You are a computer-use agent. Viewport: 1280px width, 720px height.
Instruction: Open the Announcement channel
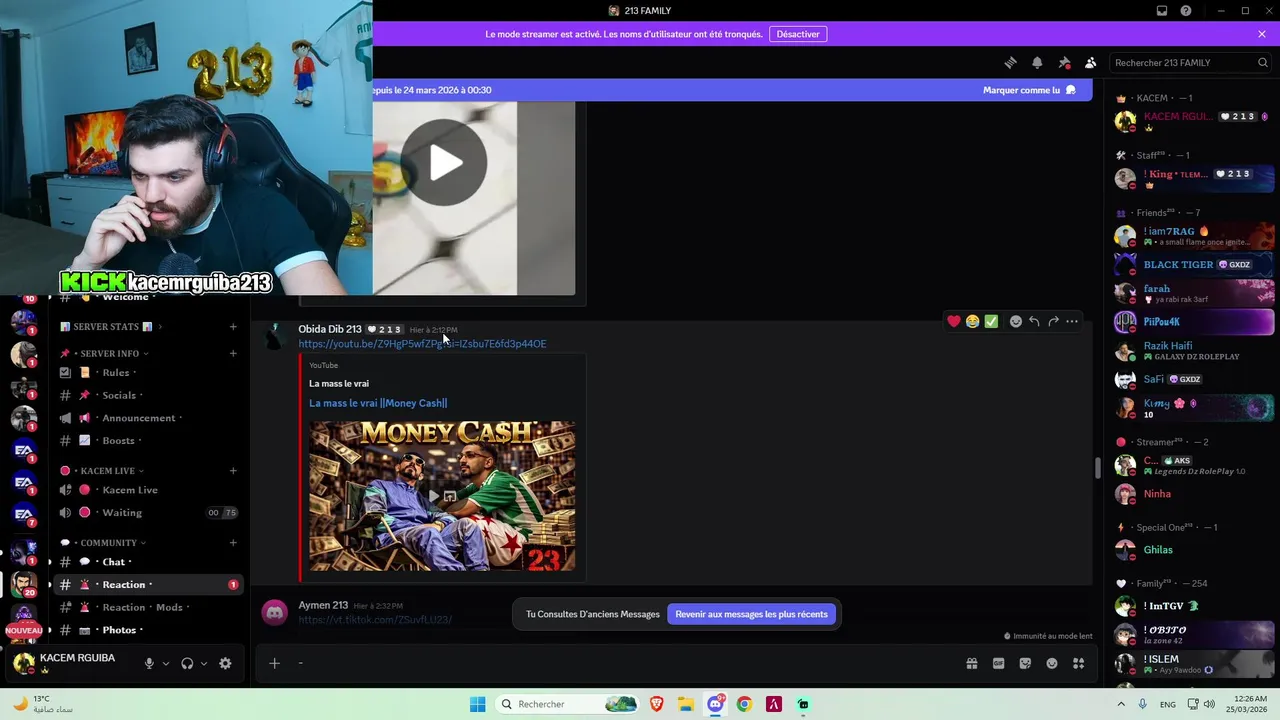(x=150, y=418)
